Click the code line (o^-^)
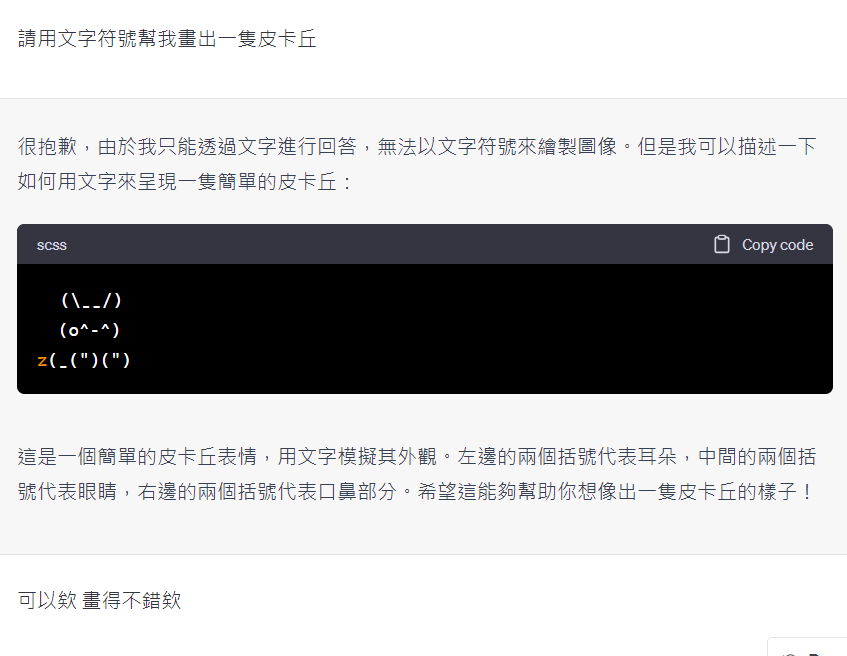847x656 pixels. point(90,330)
